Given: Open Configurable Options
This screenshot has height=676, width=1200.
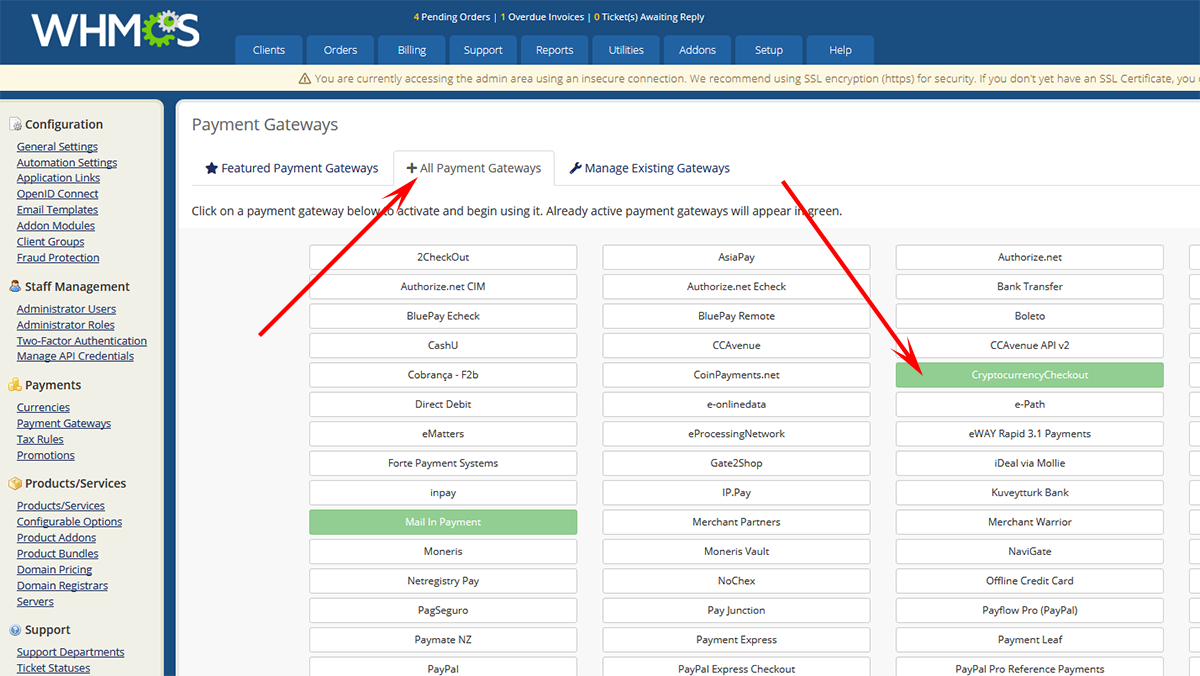Looking at the screenshot, I should click(x=69, y=522).
